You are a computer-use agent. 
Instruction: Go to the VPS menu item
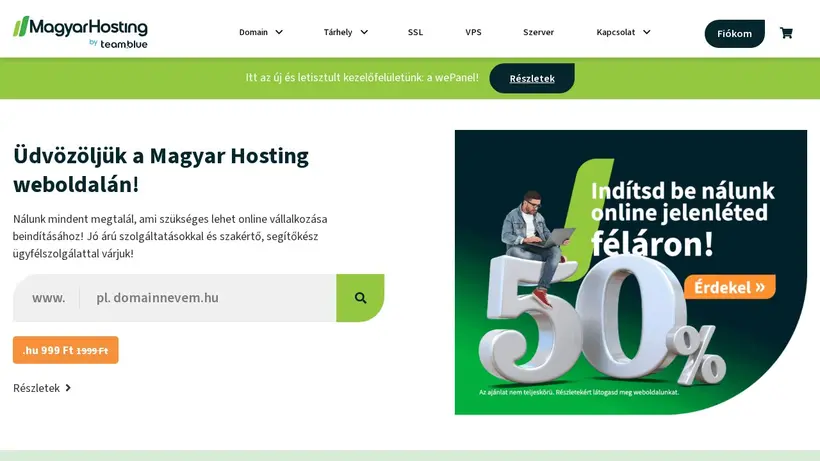pyautogui.click(x=473, y=32)
